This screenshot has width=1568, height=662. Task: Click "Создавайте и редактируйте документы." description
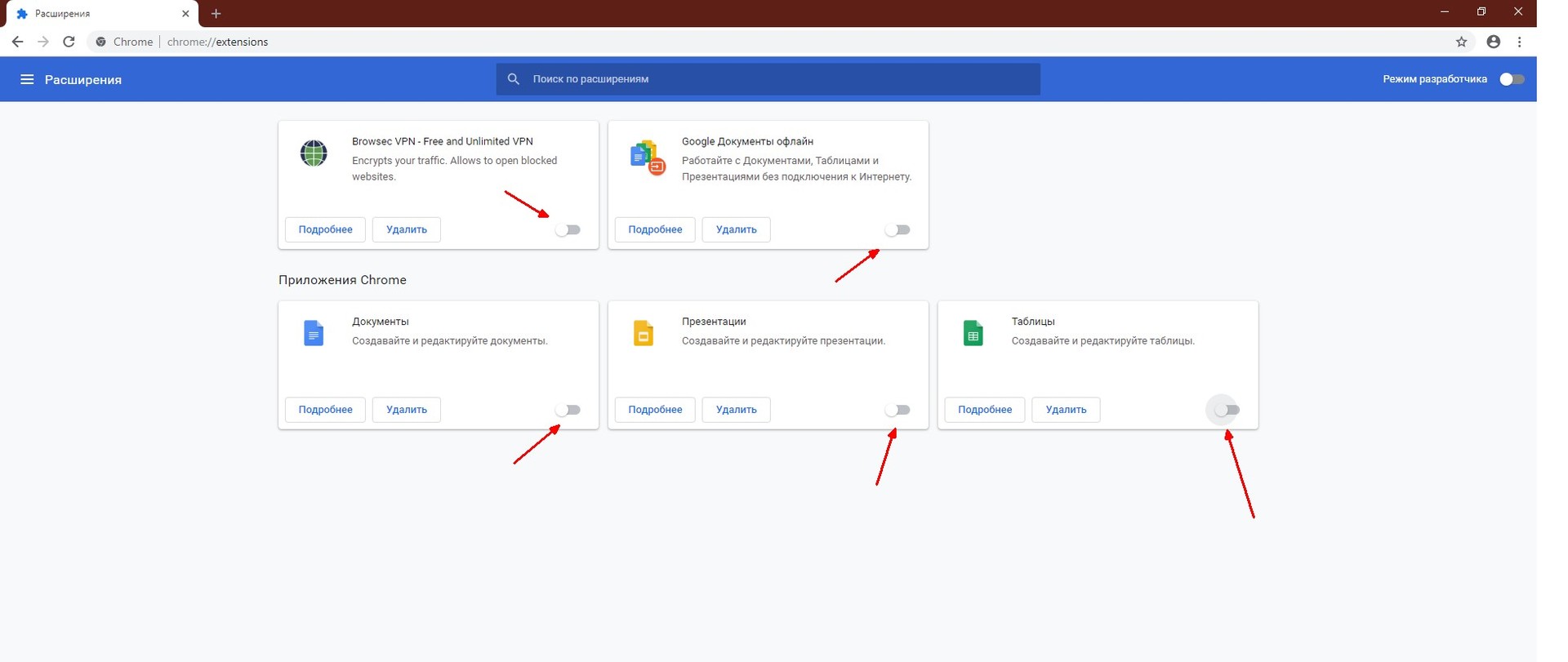pyautogui.click(x=450, y=341)
